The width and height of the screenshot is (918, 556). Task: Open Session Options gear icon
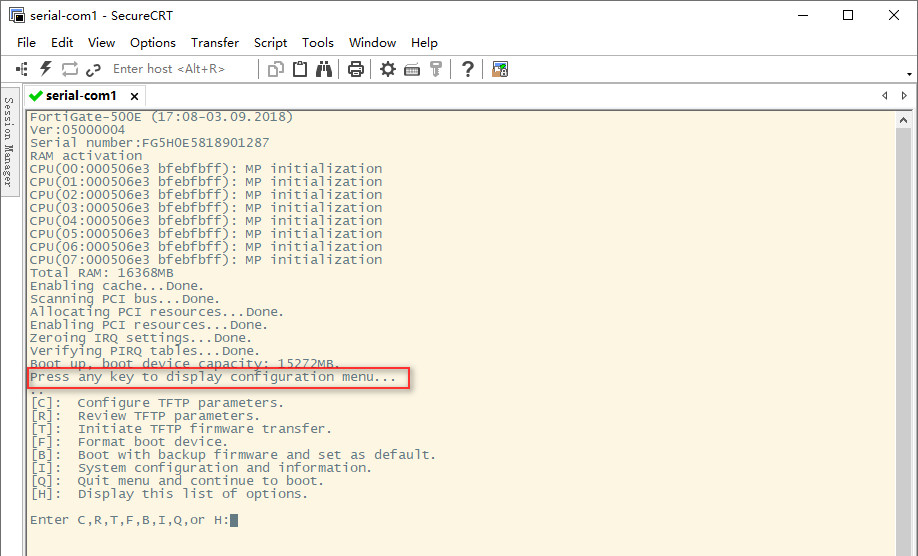[x=388, y=69]
